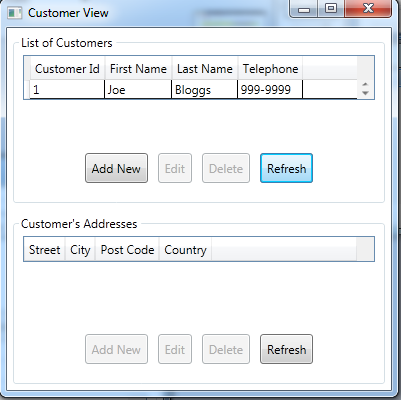The width and height of the screenshot is (401, 400).
Task: Add New customer button in List of Customers
Action: (116, 168)
